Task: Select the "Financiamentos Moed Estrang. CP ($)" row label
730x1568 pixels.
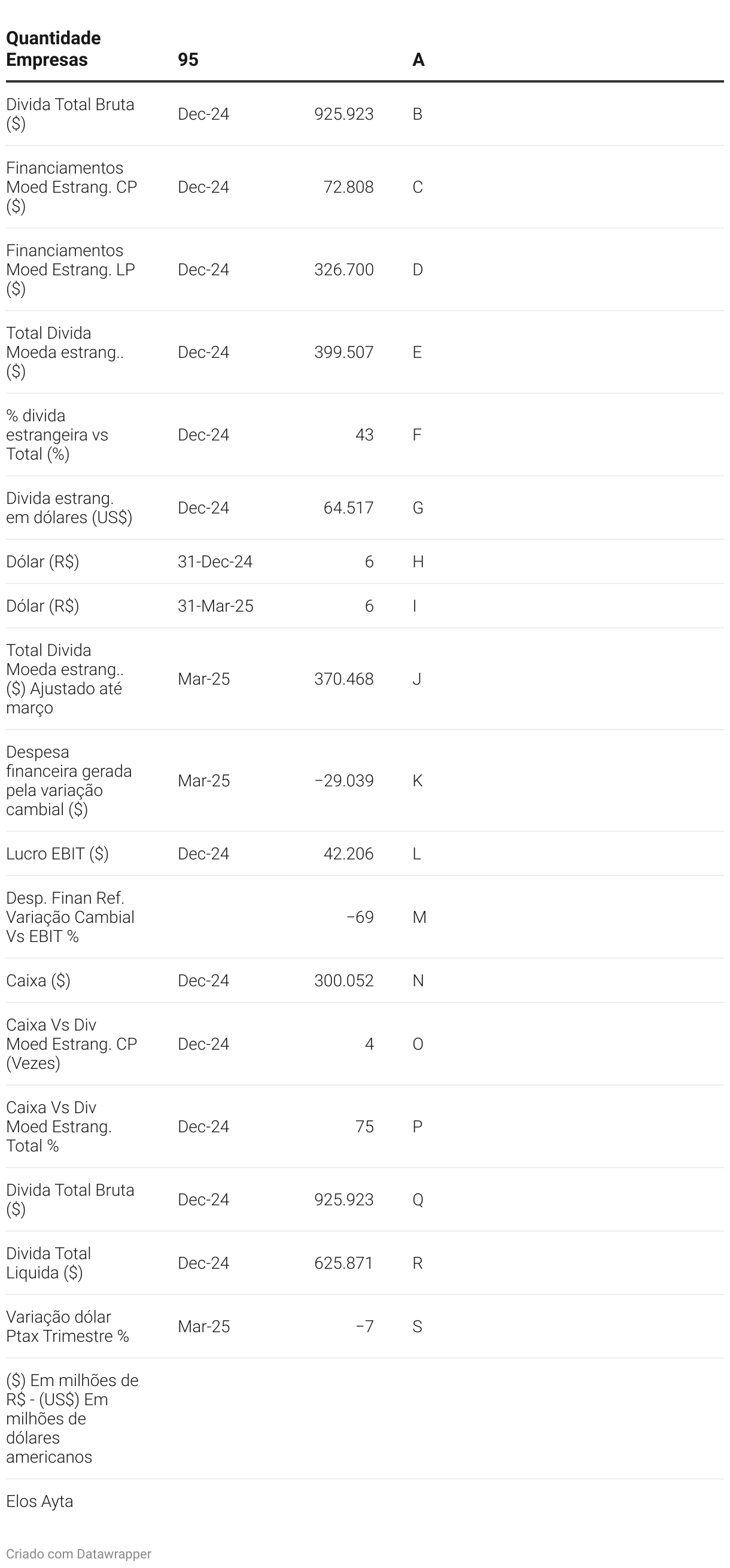Action: [x=71, y=187]
